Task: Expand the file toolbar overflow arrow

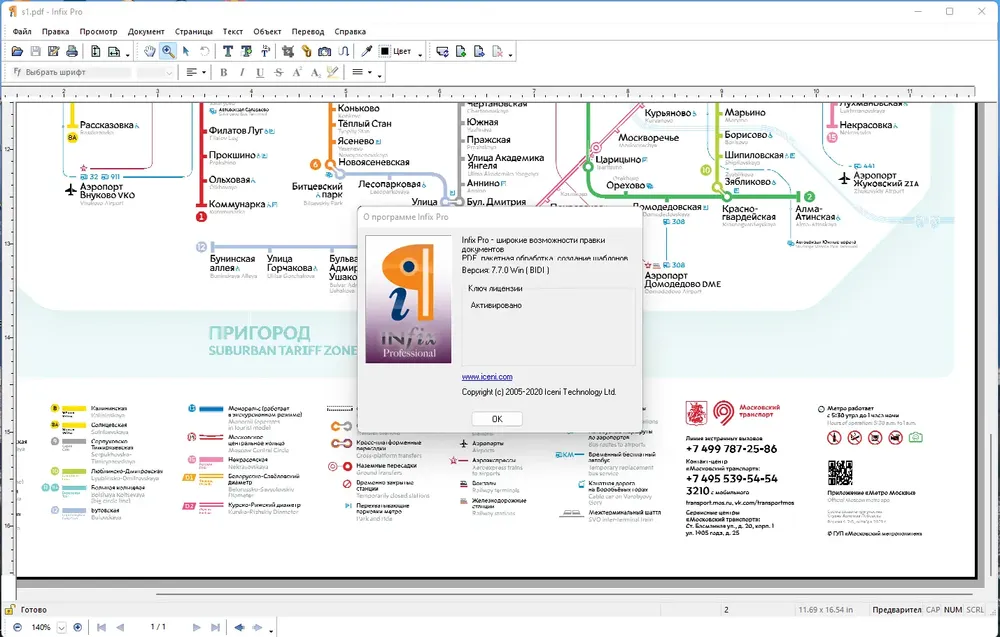Action: click(x=128, y=55)
